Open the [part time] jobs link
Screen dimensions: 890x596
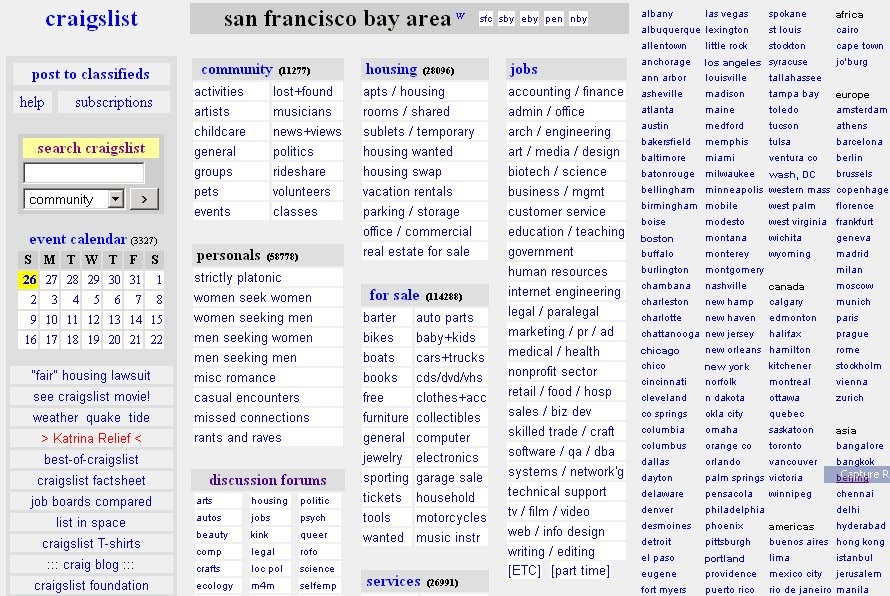click(580, 570)
